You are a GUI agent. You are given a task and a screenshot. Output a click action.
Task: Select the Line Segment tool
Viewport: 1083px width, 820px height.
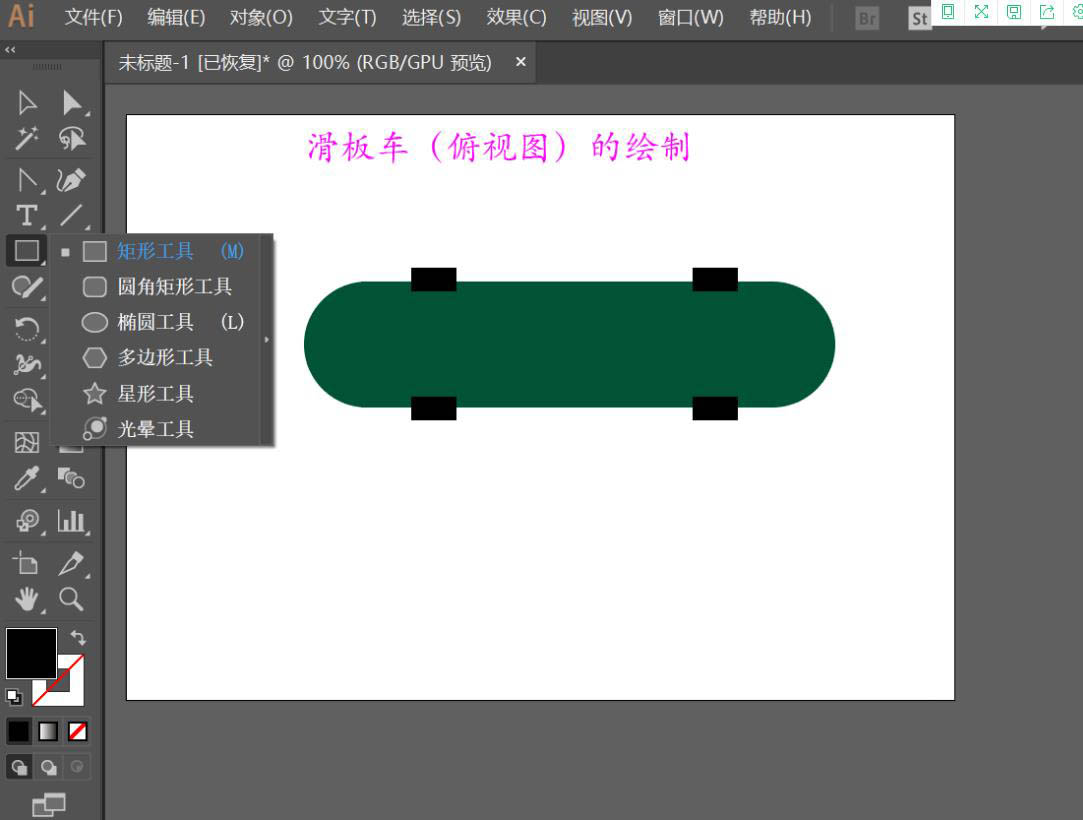[x=71, y=216]
